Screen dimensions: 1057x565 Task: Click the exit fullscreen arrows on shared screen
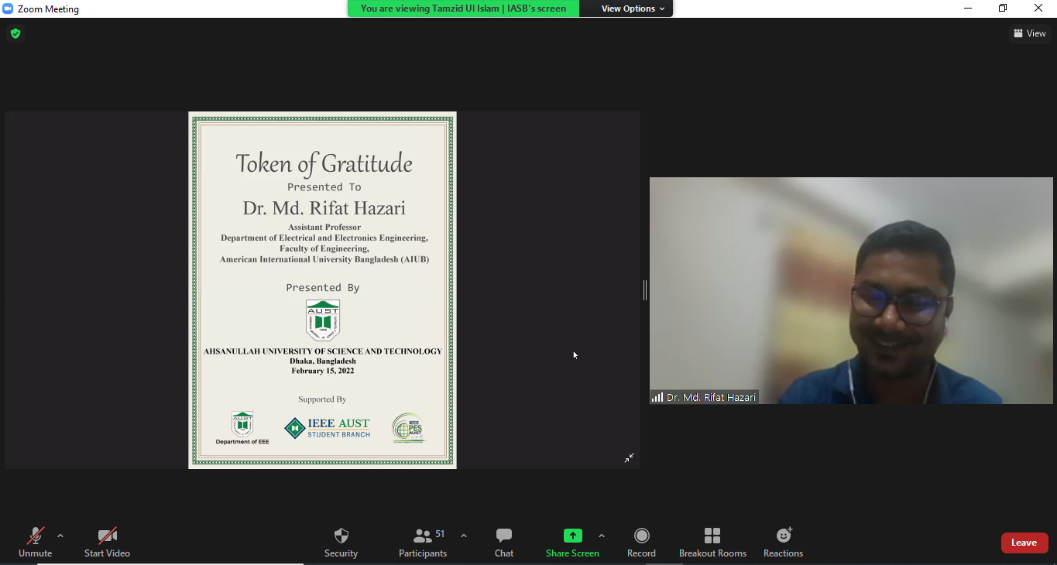628,458
